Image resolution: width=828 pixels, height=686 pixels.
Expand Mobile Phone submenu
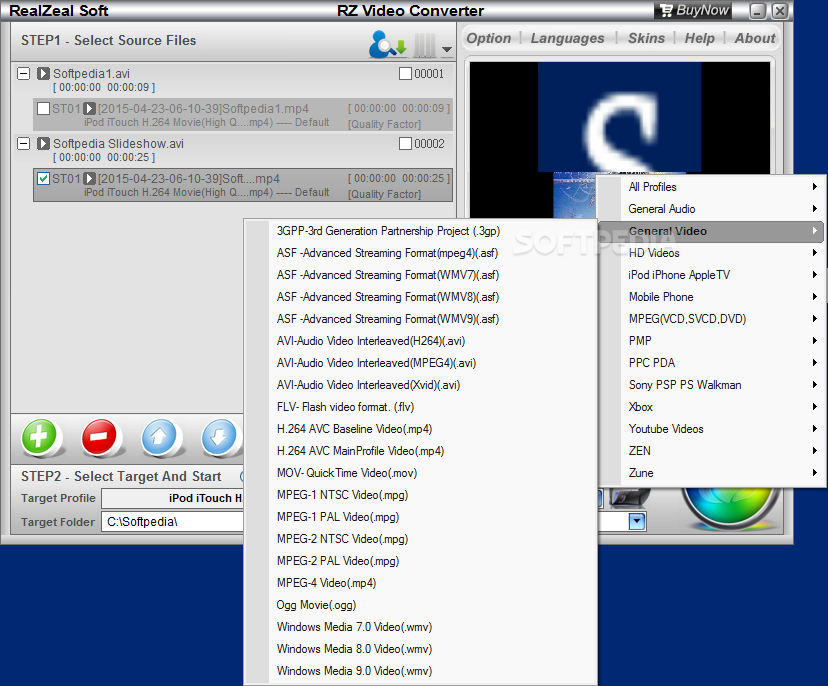coord(711,297)
